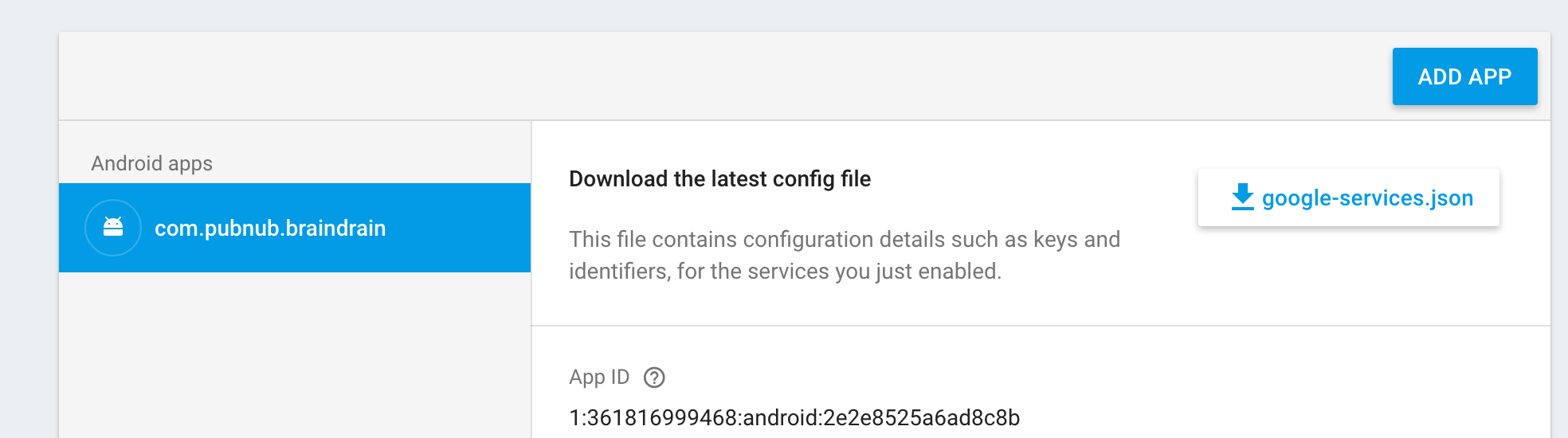The image size is (1568, 438).
Task: Click the line starting 'This file contains configuration'
Action: click(844, 240)
